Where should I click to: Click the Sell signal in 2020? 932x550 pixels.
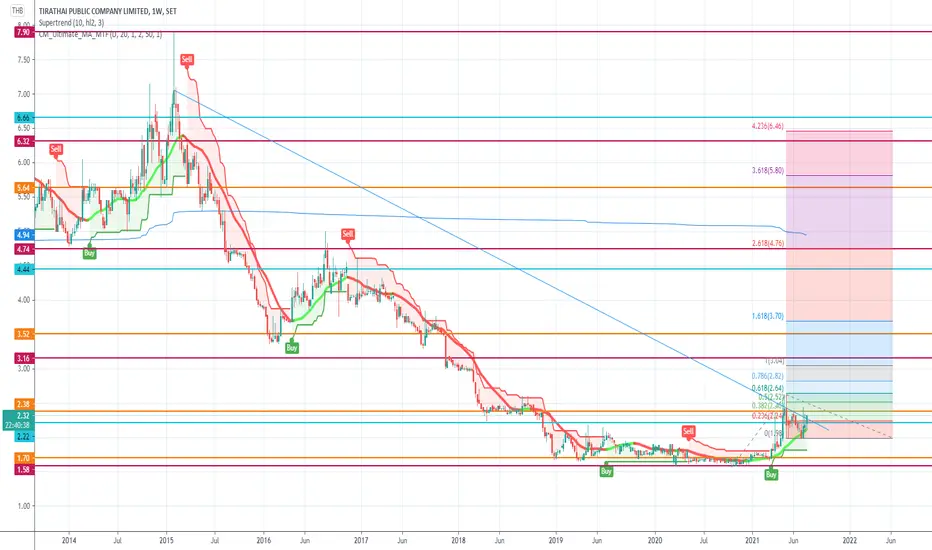pyautogui.click(x=688, y=431)
